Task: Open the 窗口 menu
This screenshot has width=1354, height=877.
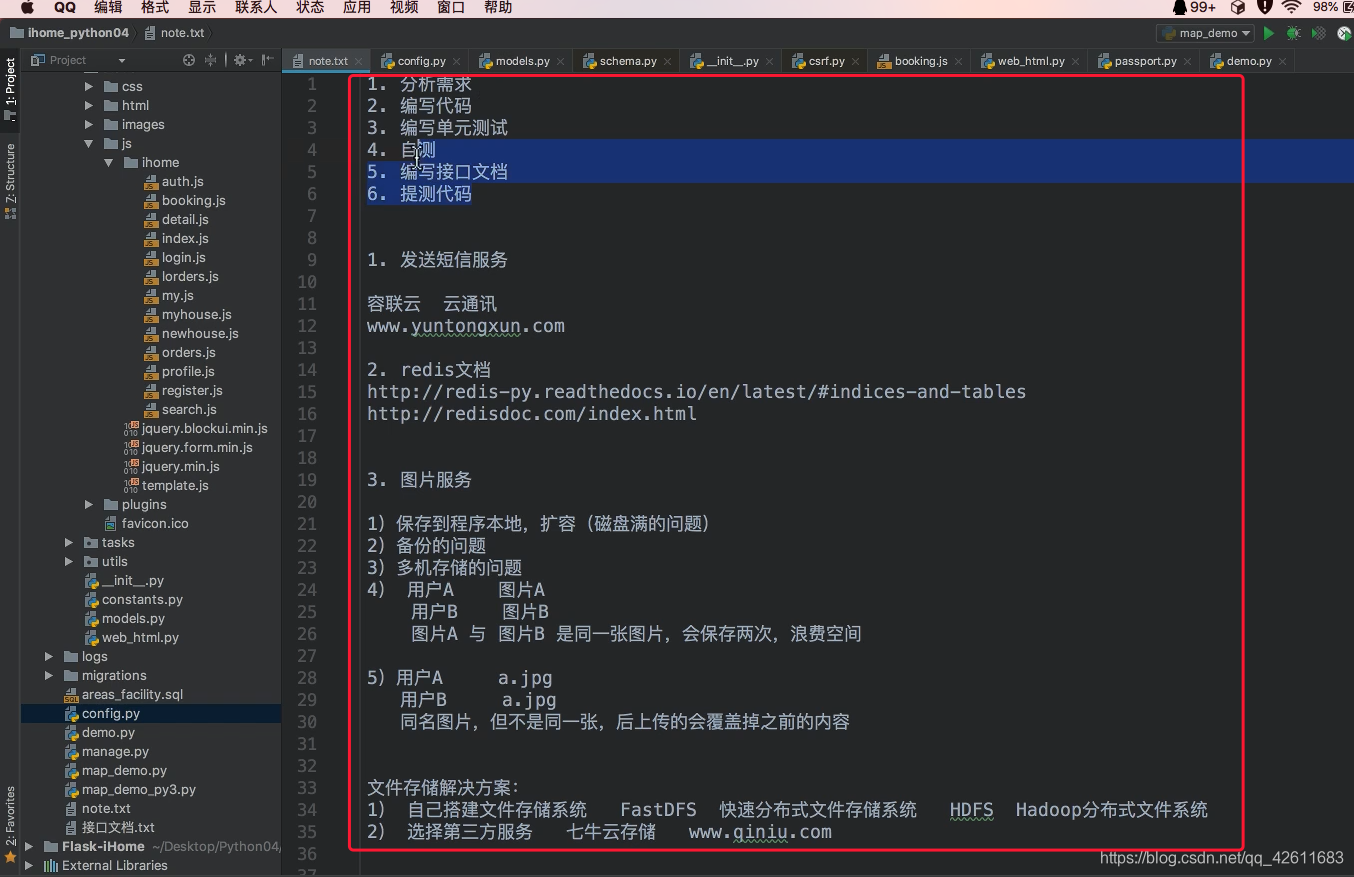Action: point(451,7)
